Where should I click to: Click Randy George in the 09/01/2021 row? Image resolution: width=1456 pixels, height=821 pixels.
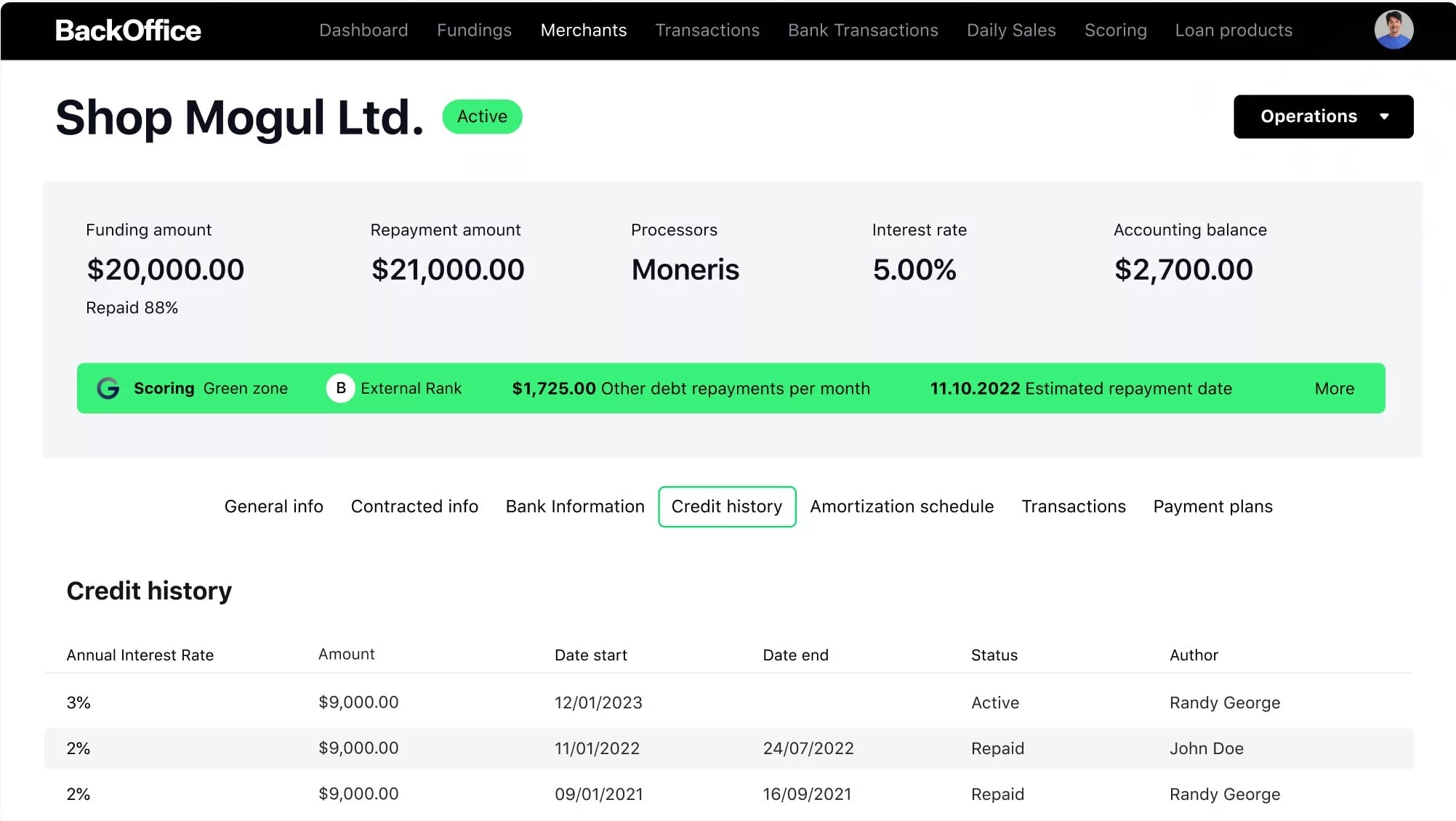click(x=1224, y=794)
